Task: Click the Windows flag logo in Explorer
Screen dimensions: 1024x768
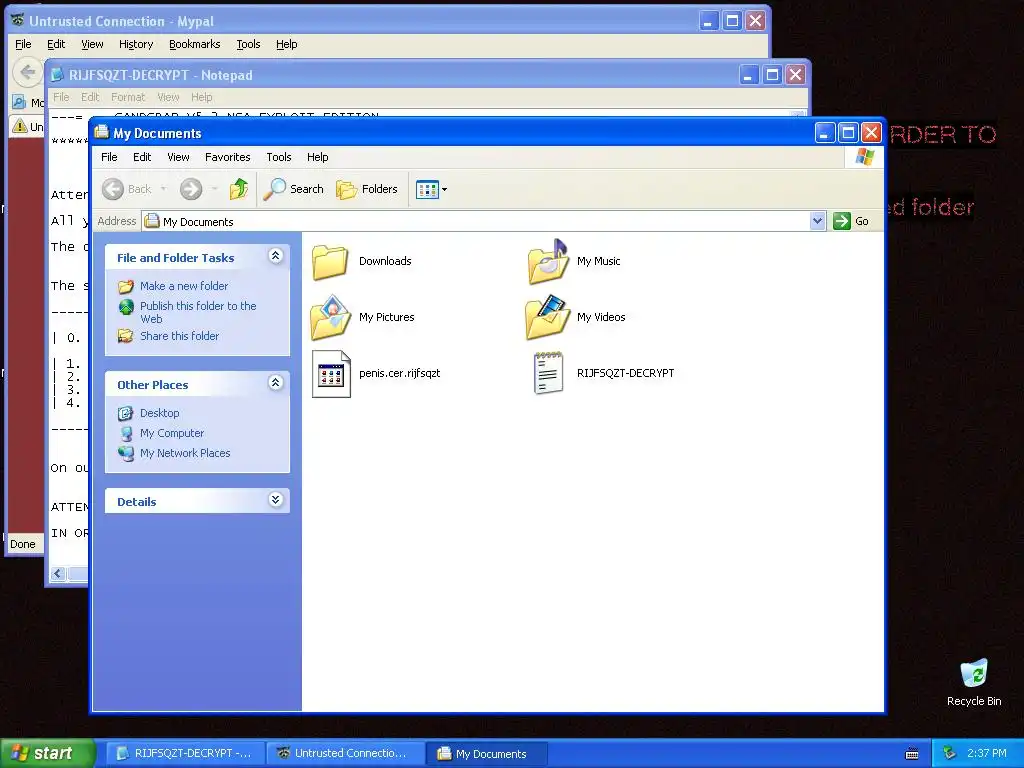Action: pos(865,157)
